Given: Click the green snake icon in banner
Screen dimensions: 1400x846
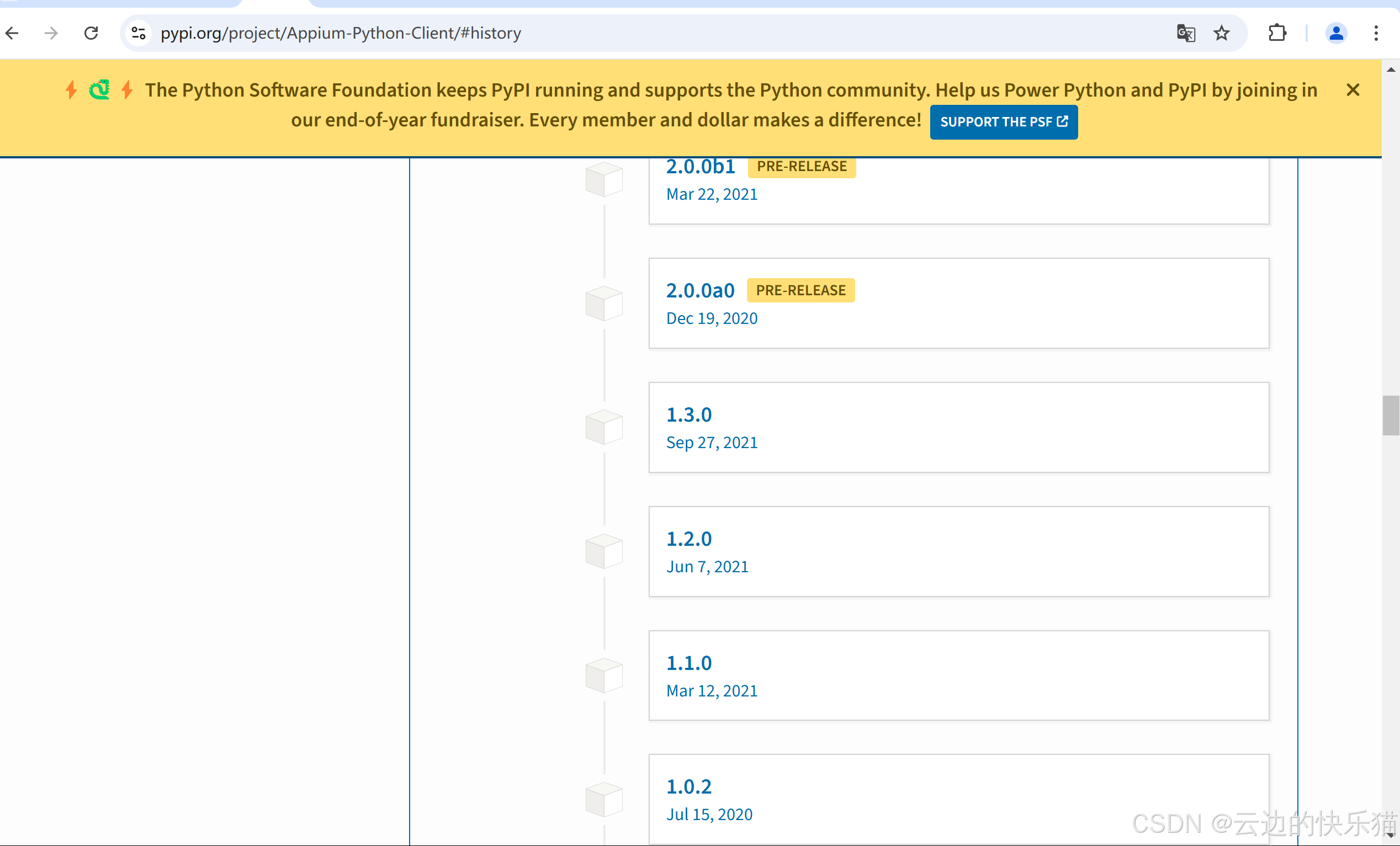Looking at the screenshot, I should pyautogui.click(x=99, y=90).
